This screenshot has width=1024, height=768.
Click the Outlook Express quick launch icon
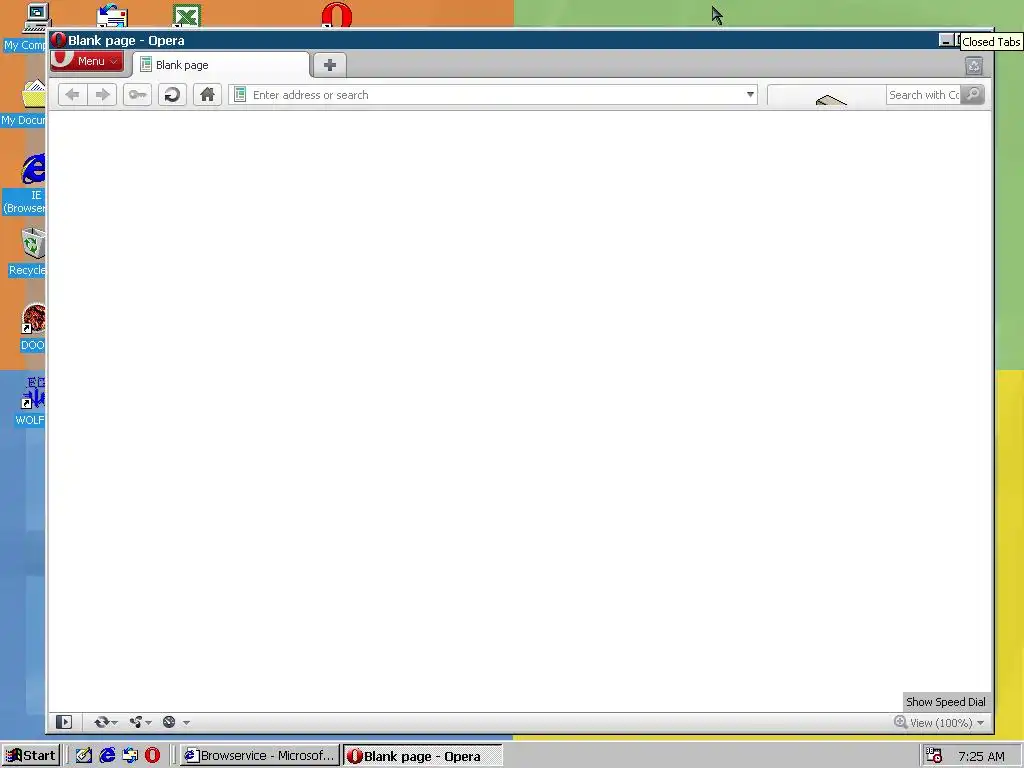(x=130, y=756)
